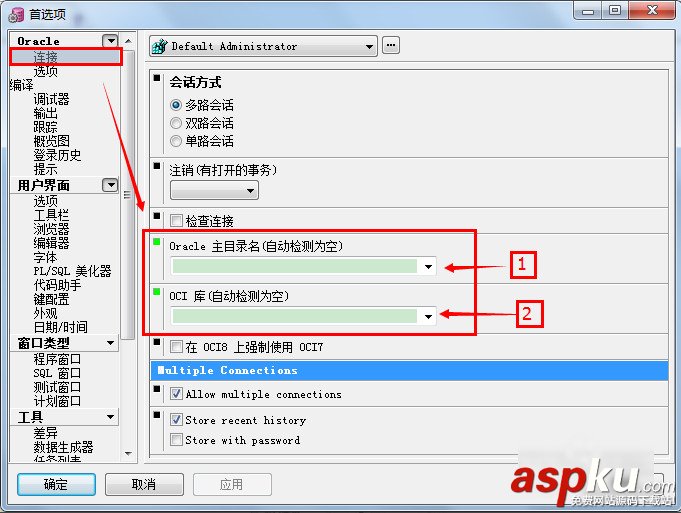Click the black marker beside 会话方式
The width and height of the screenshot is (681, 513).
(x=157, y=78)
